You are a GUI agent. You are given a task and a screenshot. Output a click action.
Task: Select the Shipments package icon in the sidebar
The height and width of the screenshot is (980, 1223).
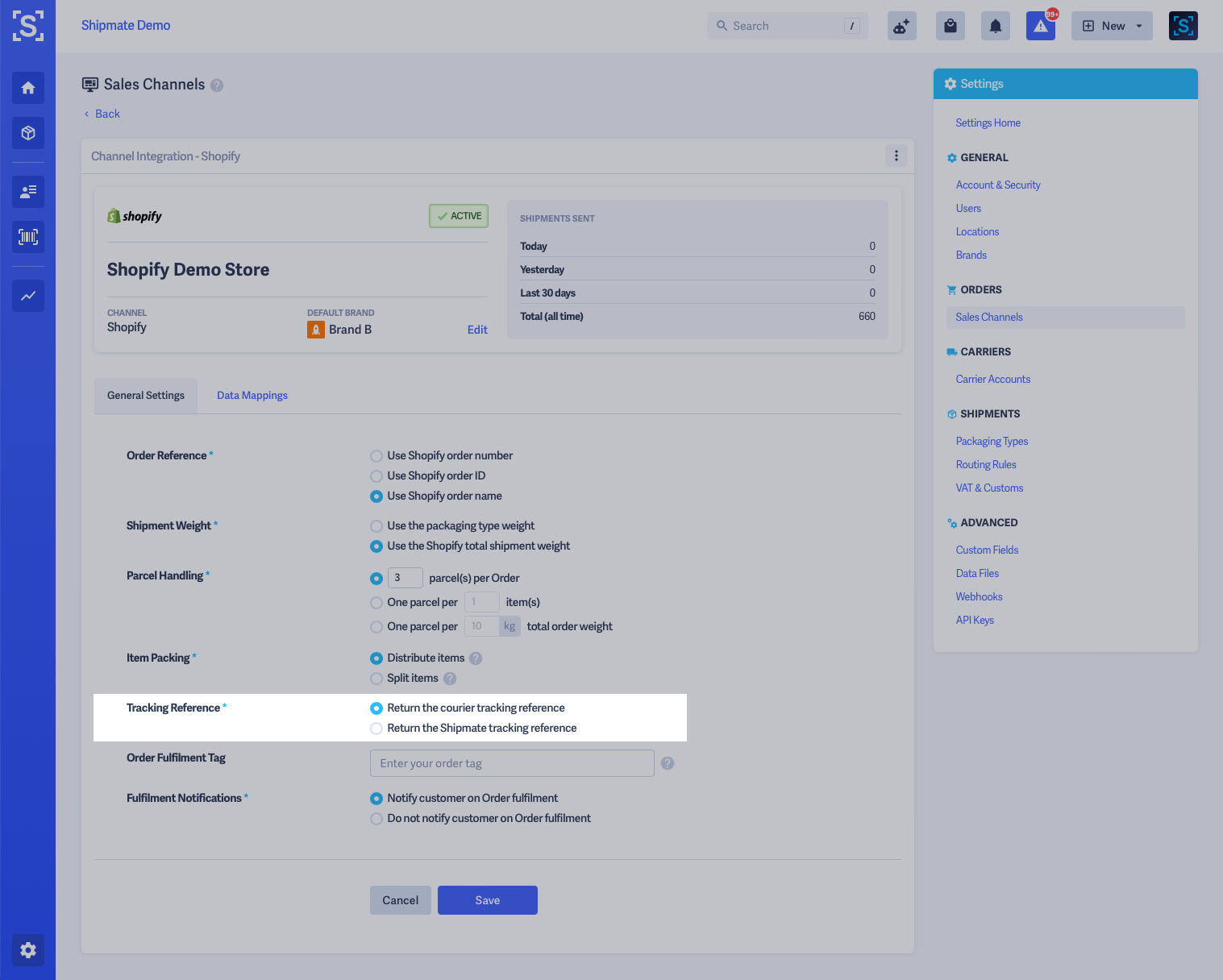[x=27, y=133]
